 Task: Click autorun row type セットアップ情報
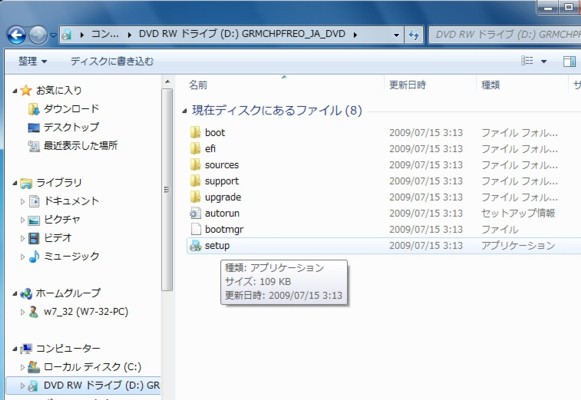518,213
